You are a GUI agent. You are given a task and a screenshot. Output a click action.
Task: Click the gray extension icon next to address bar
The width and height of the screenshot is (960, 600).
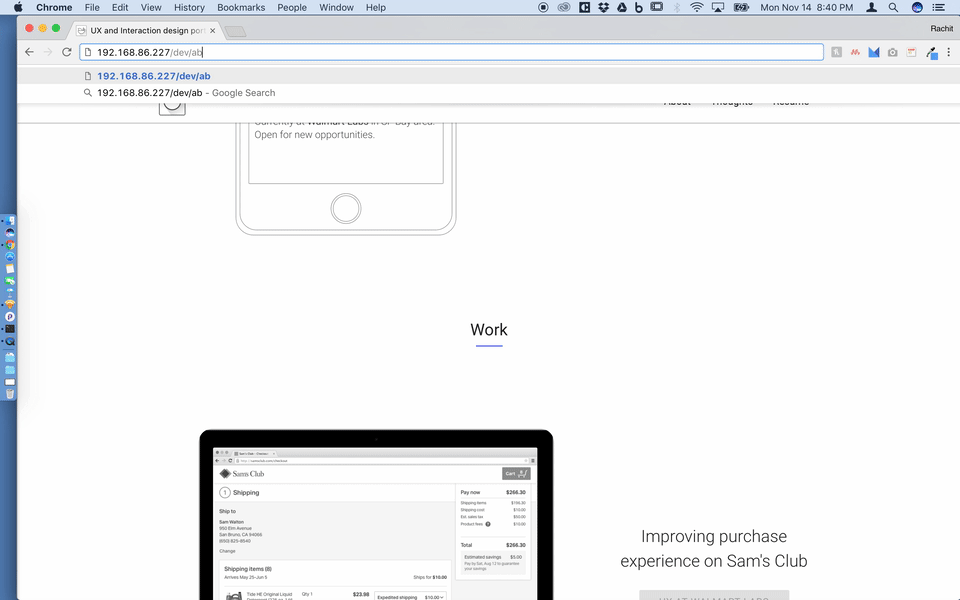(836, 52)
